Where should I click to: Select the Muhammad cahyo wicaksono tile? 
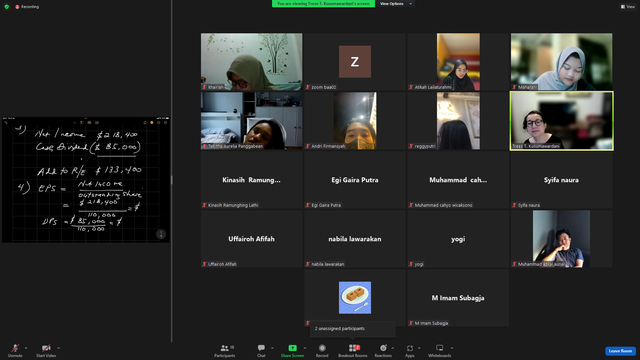pyautogui.click(x=458, y=180)
